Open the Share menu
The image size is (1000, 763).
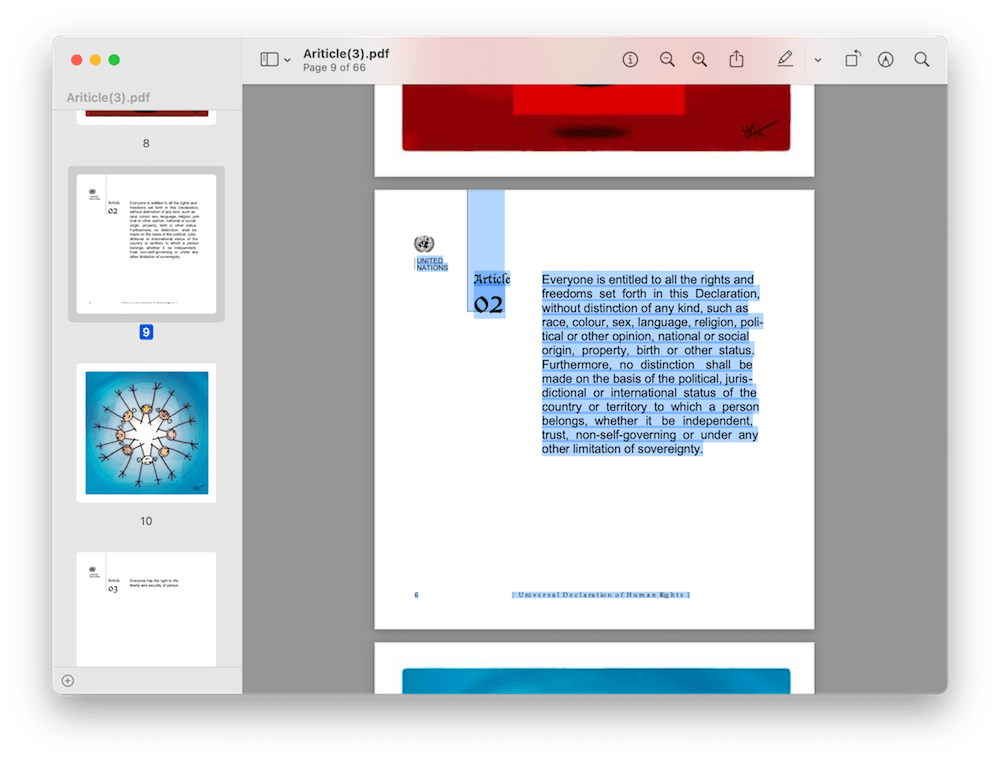(737, 59)
